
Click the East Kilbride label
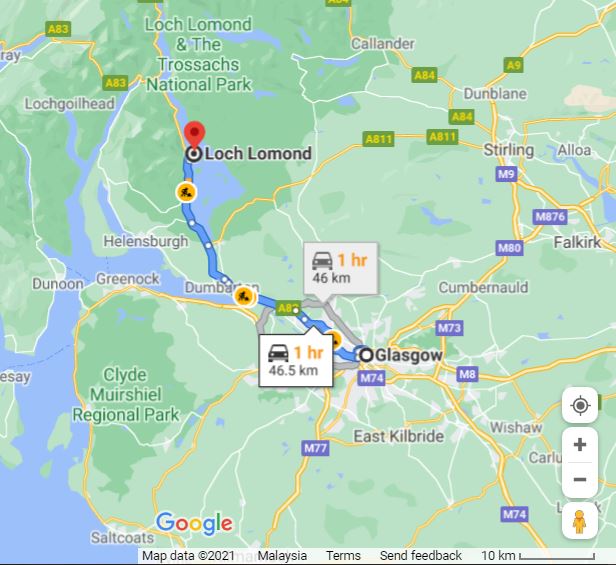click(x=399, y=436)
